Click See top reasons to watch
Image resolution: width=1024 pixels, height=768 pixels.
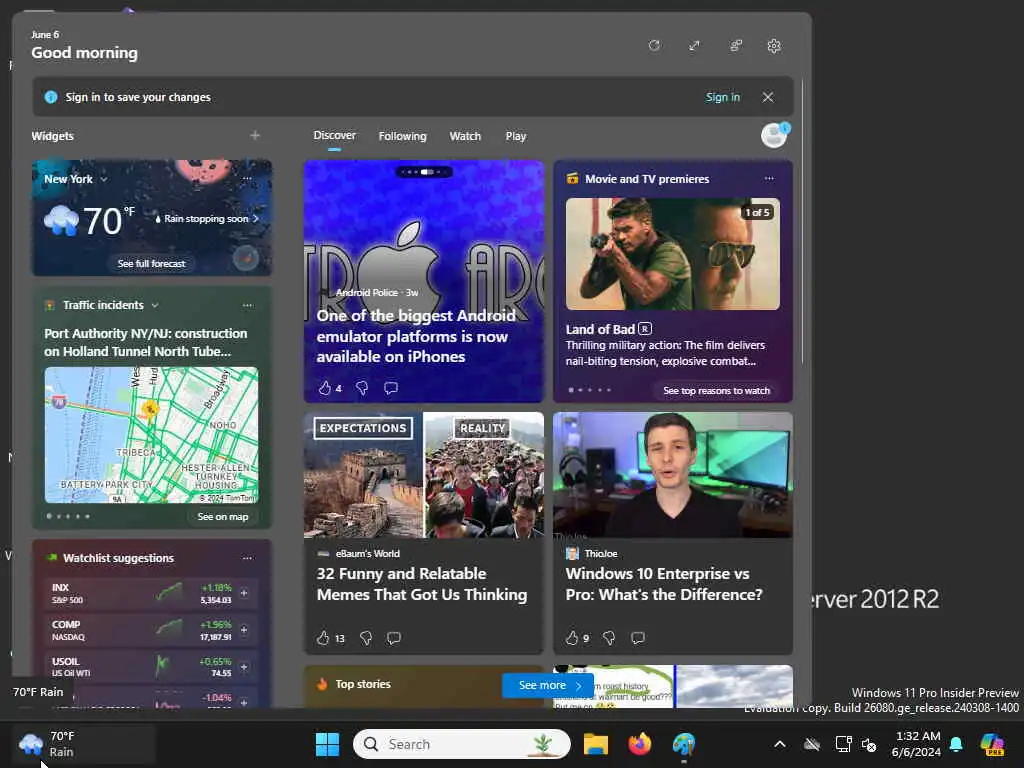coord(716,391)
